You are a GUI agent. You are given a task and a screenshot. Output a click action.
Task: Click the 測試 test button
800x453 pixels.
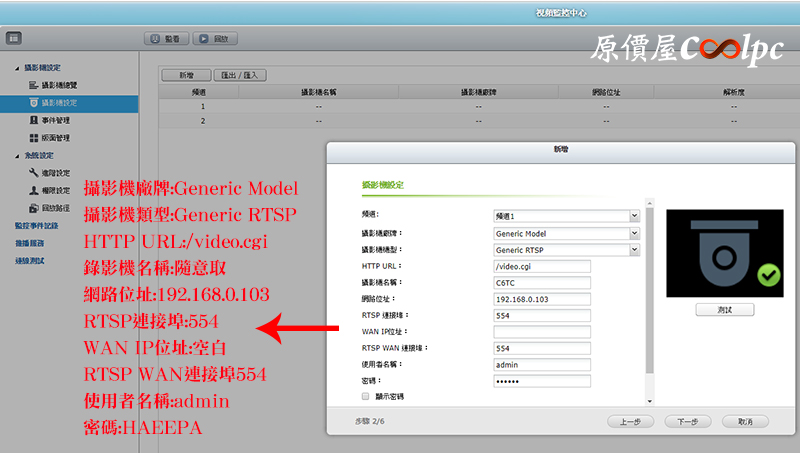tap(724, 310)
